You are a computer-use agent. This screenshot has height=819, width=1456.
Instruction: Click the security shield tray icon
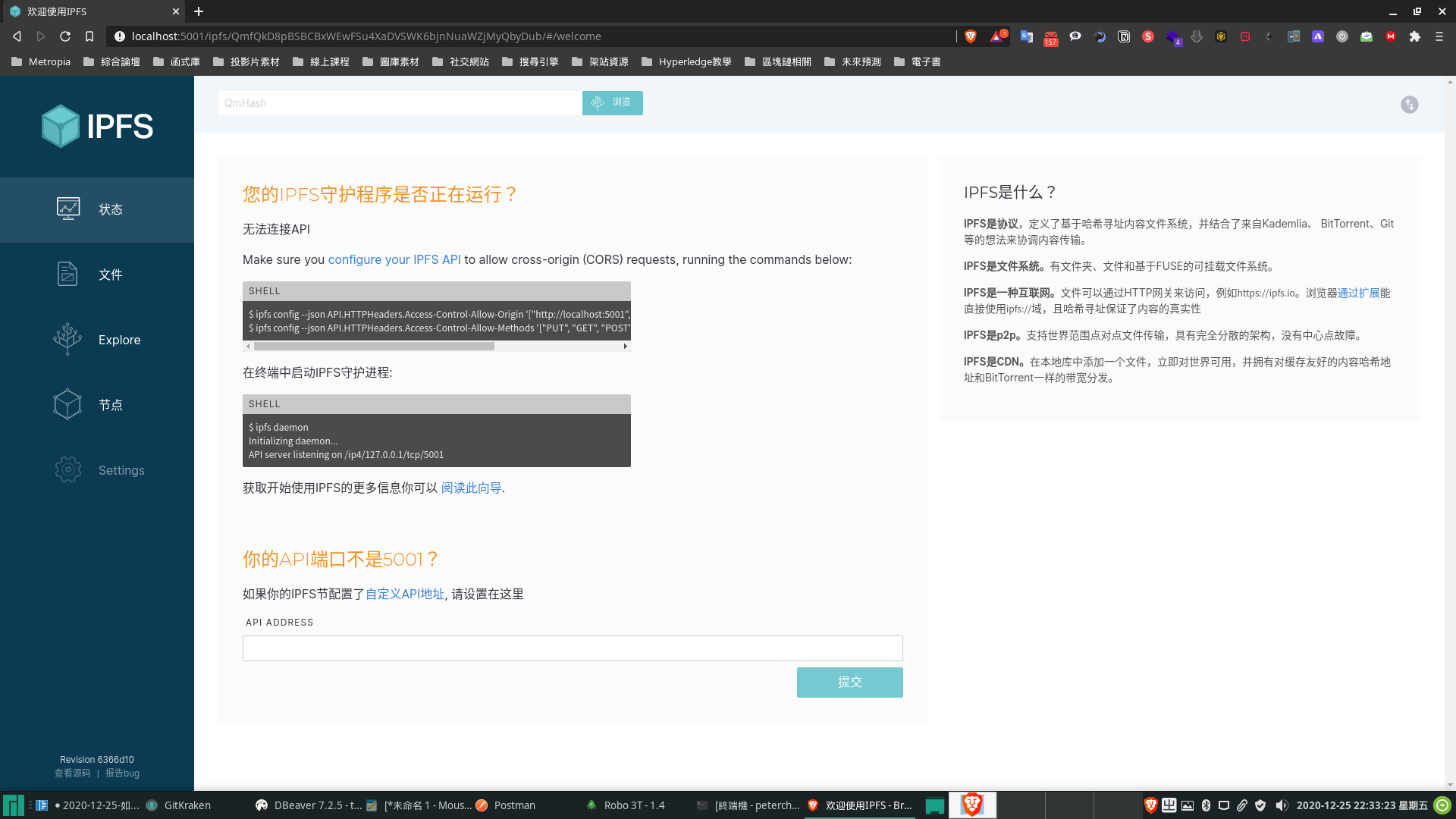tap(1260, 805)
